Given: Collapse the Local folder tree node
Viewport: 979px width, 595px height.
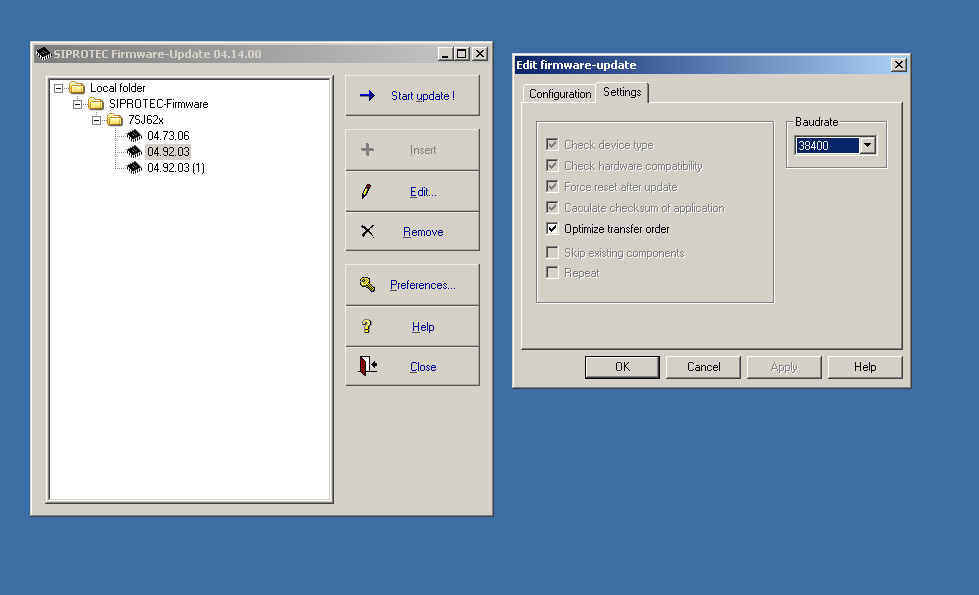Looking at the screenshot, I should tap(59, 88).
